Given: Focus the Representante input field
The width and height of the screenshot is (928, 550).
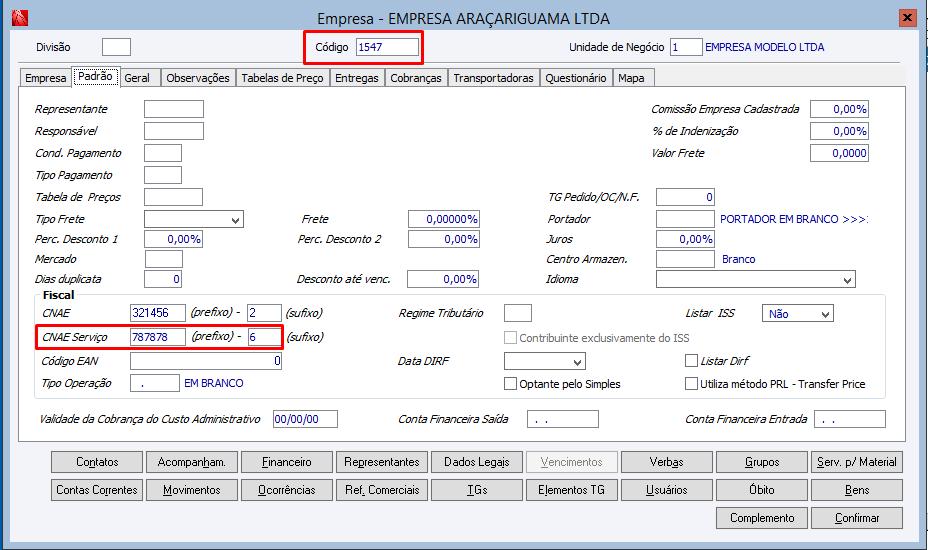Looking at the screenshot, I should 174,109.
